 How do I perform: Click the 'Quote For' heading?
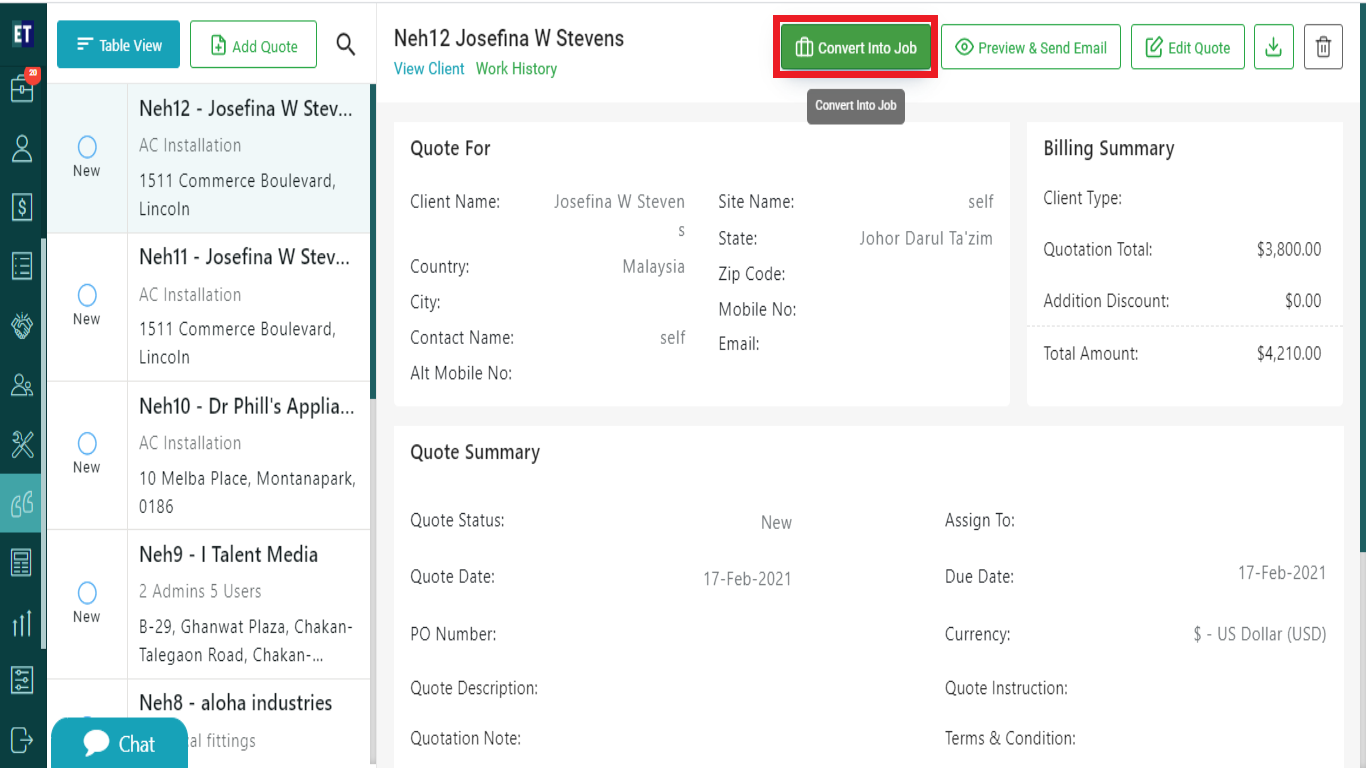pos(450,149)
